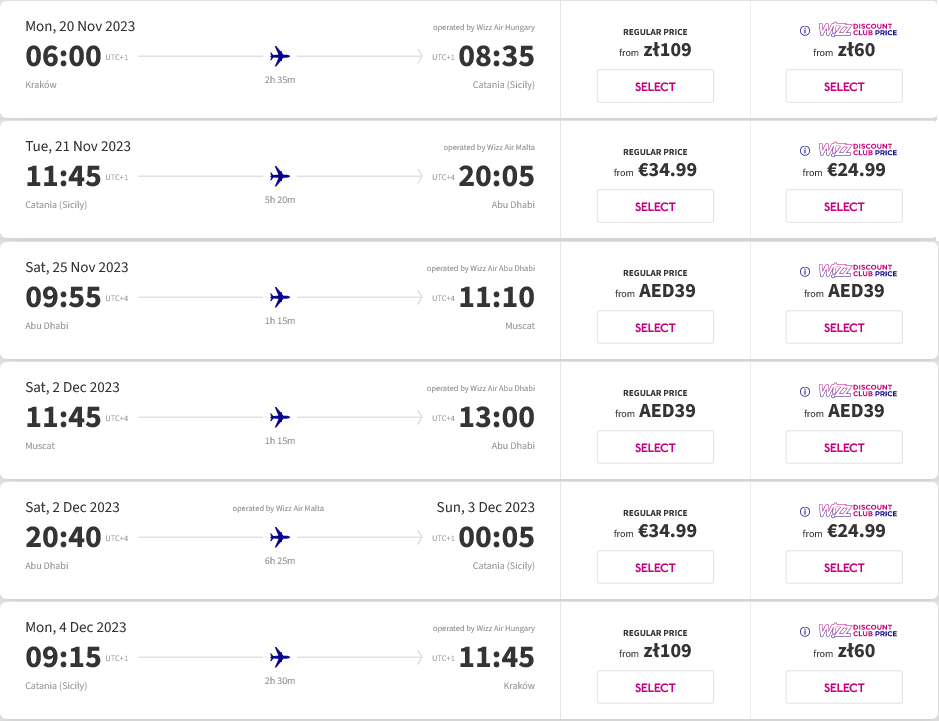The image size is (939, 721).
Task: Click the 11:45 Muscat departure flight row
Action: 280,420
